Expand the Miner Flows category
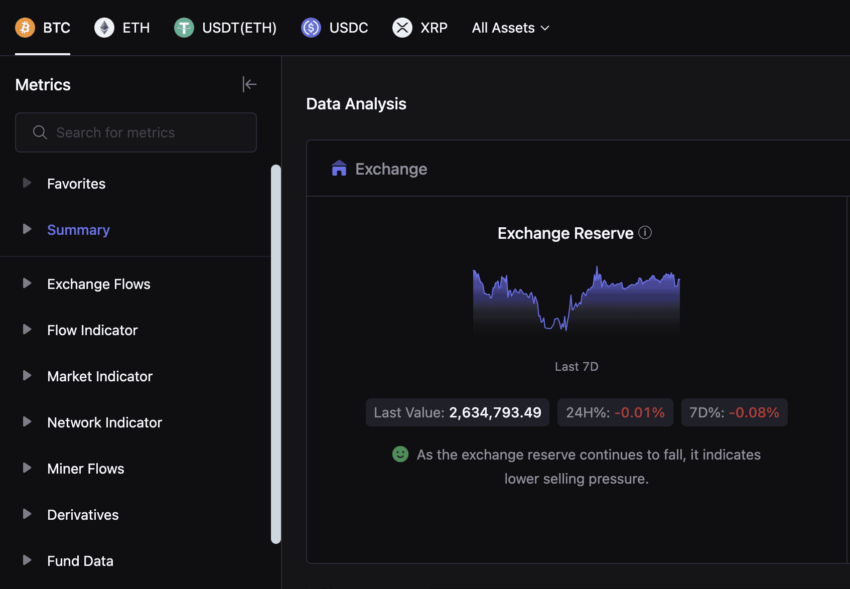Image resolution: width=850 pixels, height=589 pixels. coord(27,469)
